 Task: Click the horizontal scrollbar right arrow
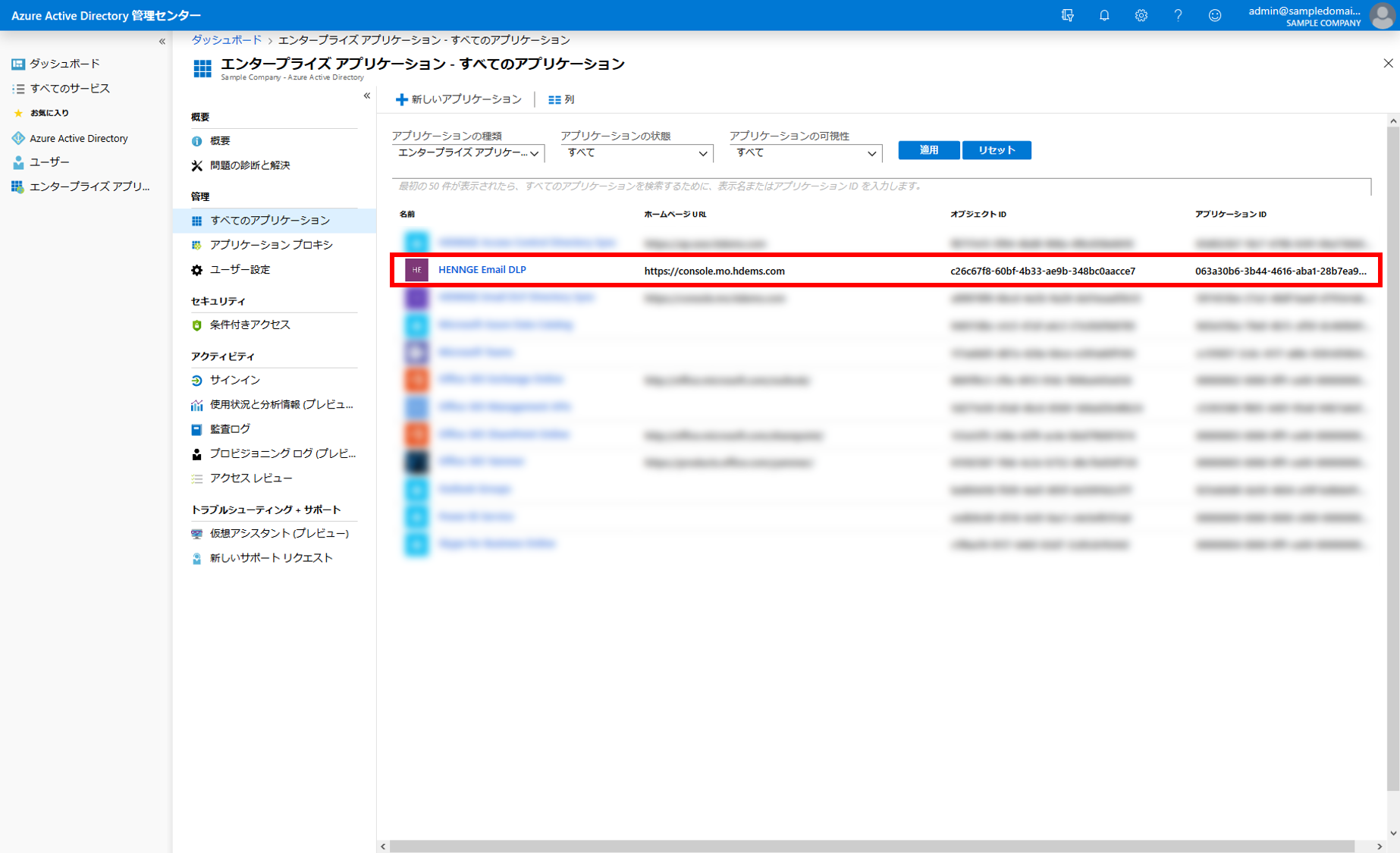point(1380,846)
